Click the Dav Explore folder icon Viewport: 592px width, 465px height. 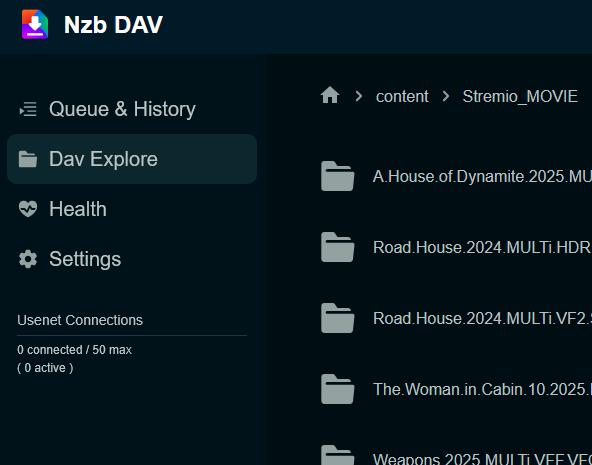28,159
